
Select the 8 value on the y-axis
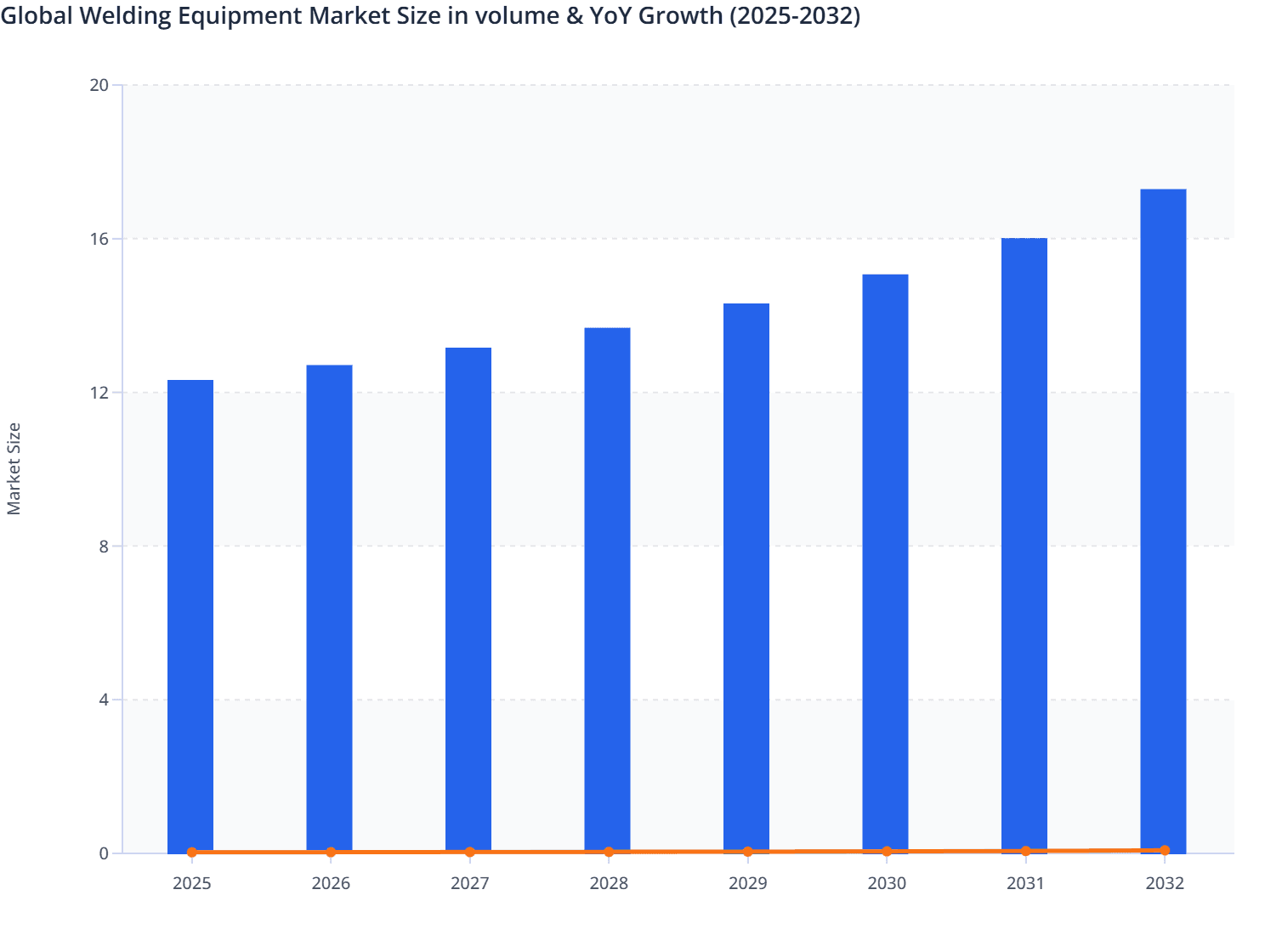[104, 546]
